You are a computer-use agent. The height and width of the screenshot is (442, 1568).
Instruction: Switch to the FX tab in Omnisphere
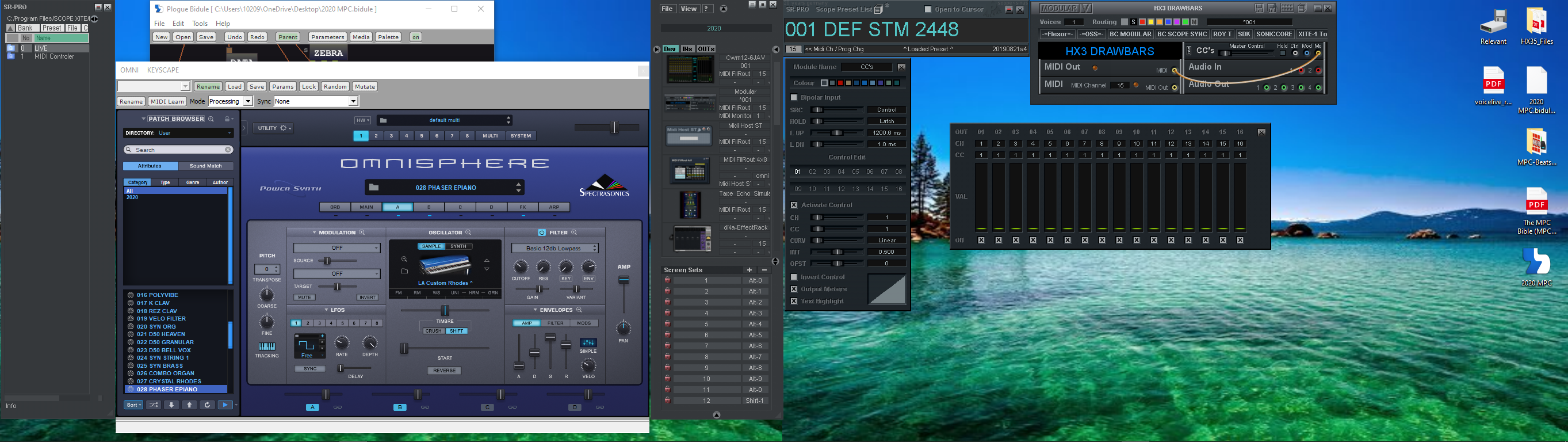523,207
